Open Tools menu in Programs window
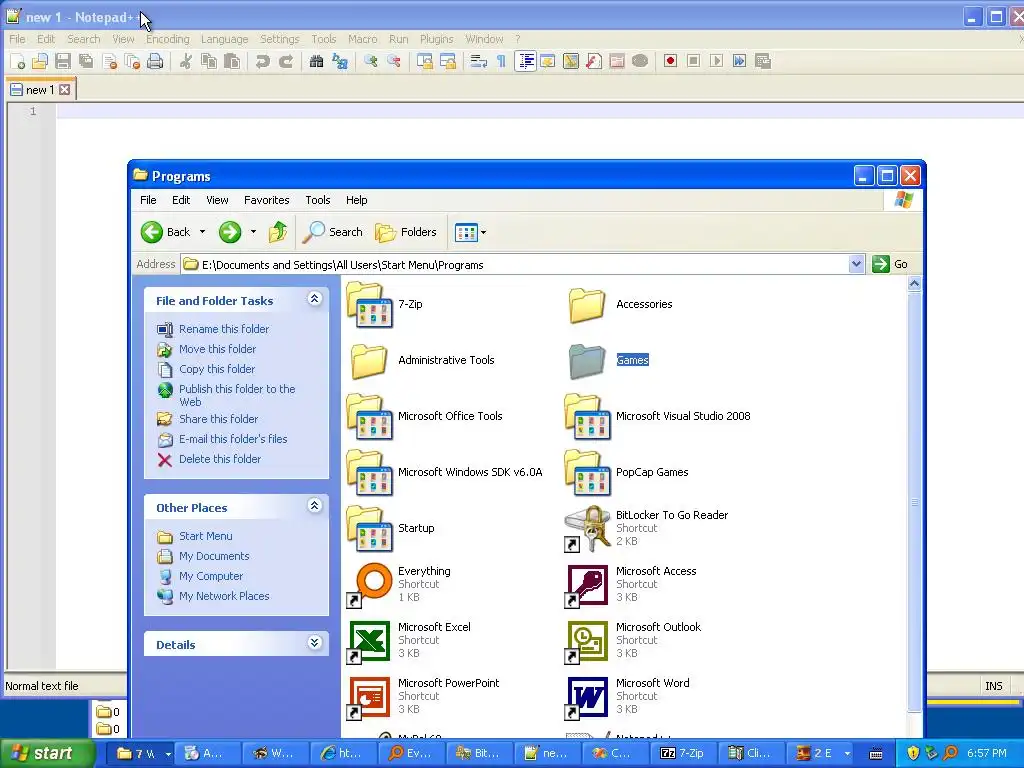 [x=318, y=200]
